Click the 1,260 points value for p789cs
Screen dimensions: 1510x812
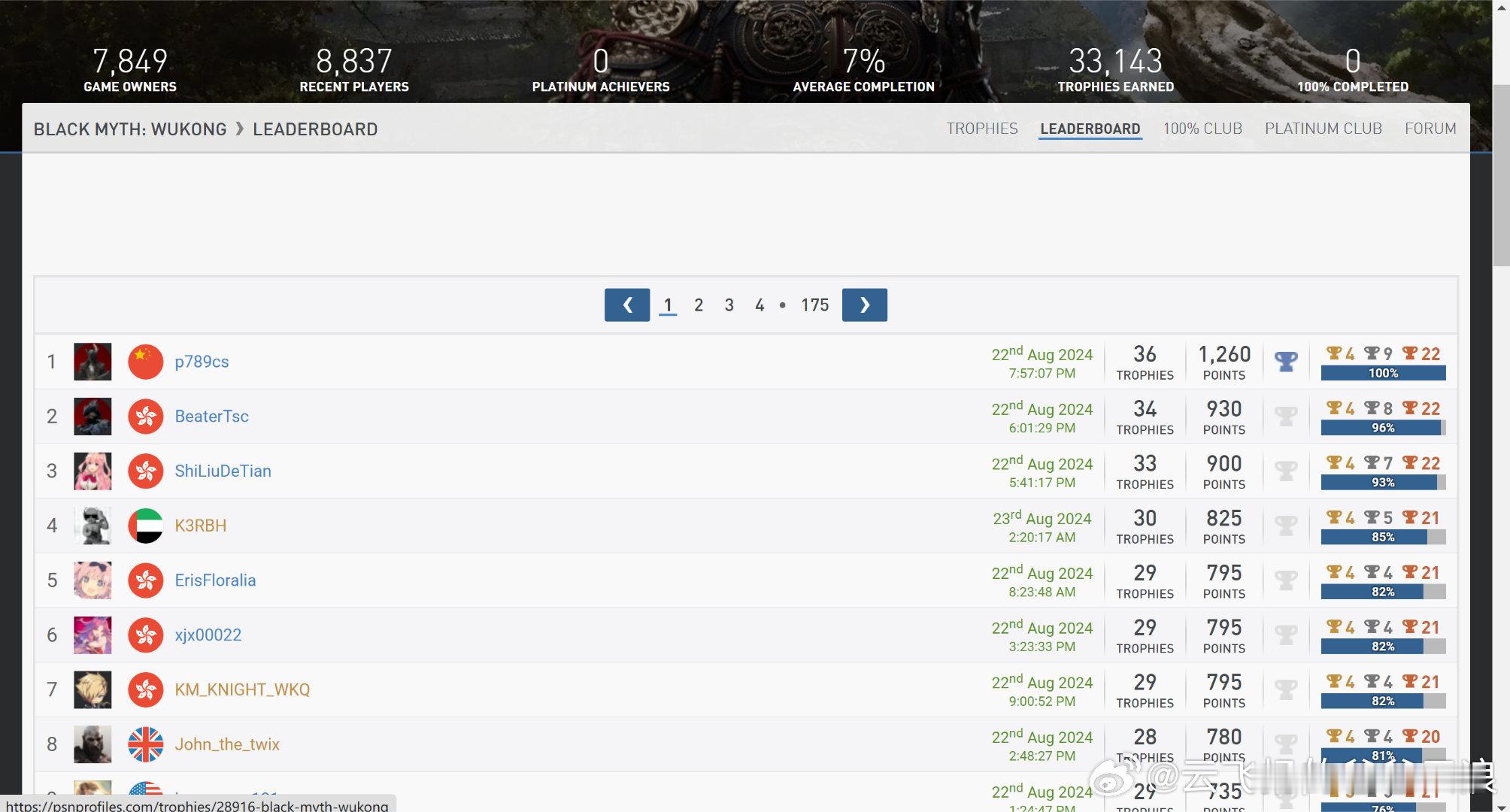pyautogui.click(x=1224, y=354)
